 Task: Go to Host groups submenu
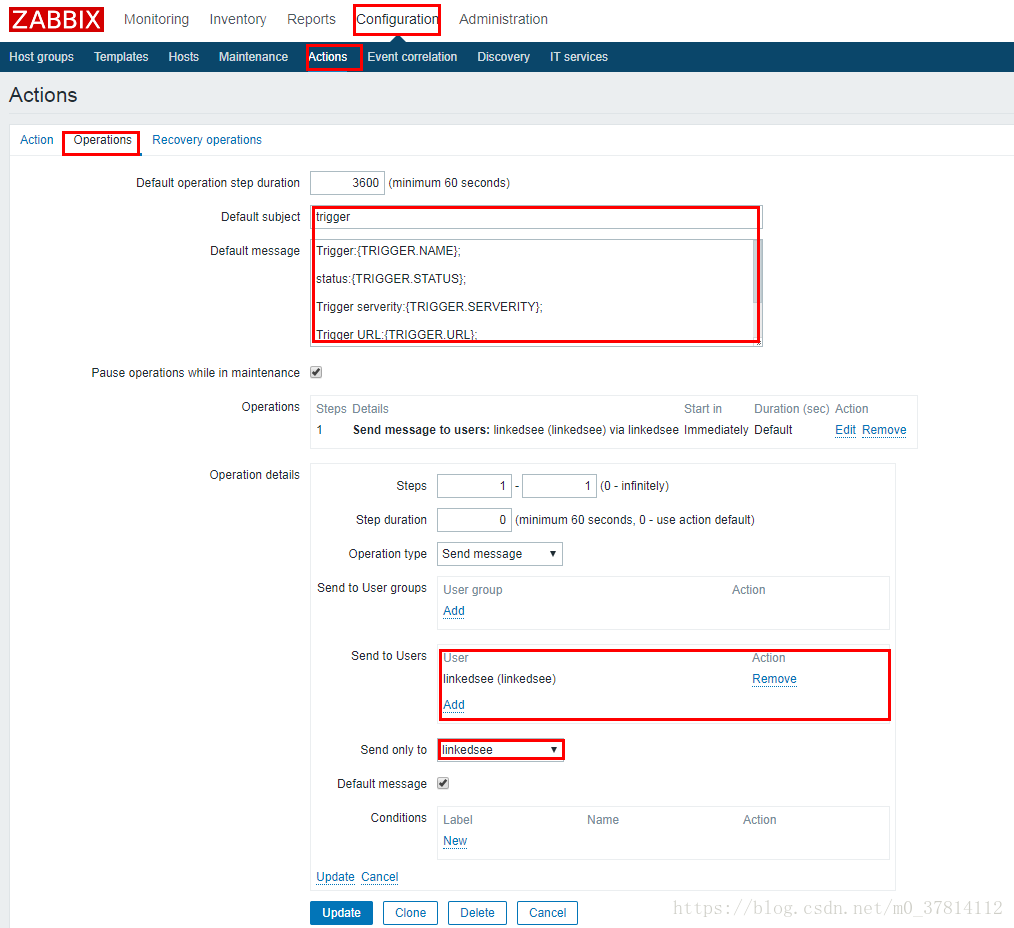(41, 57)
